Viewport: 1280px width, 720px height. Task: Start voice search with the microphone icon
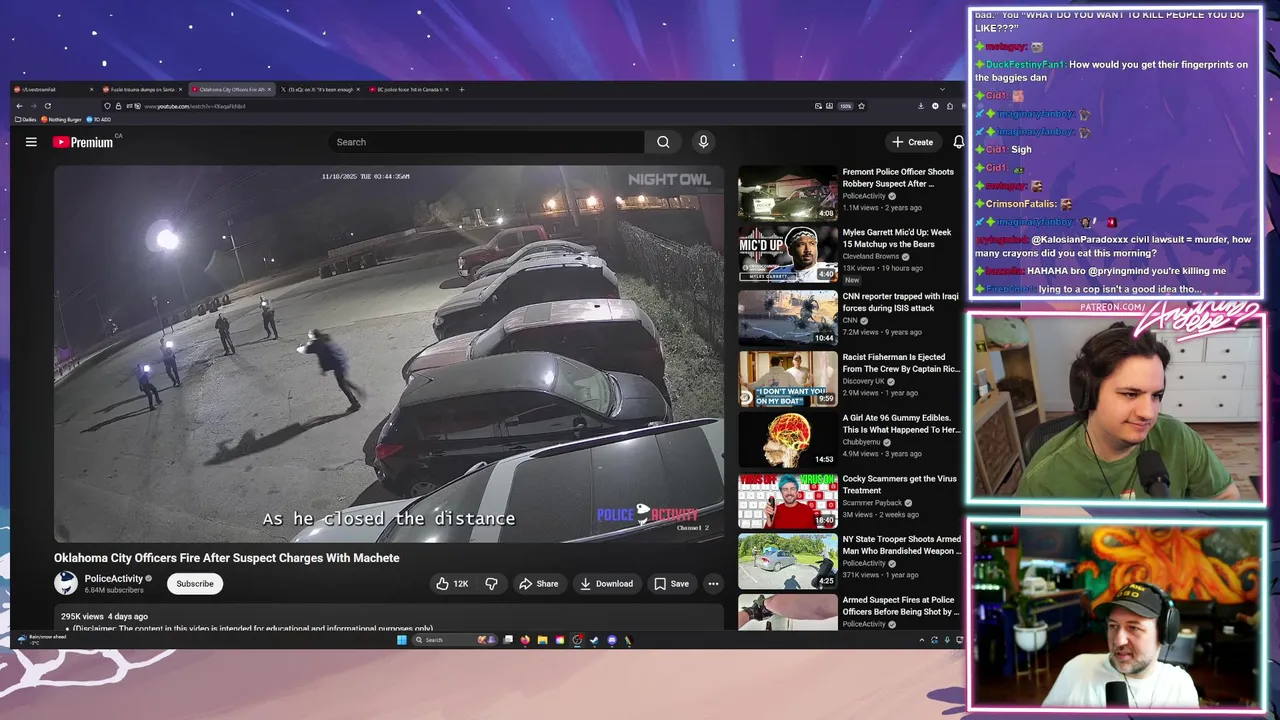pyautogui.click(x=703, y=142)
